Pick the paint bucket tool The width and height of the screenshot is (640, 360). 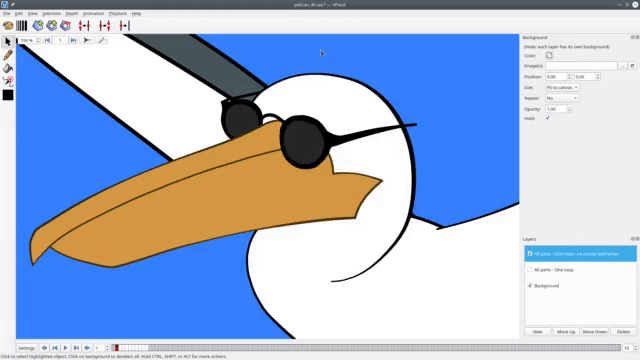[x=8, y=68]
